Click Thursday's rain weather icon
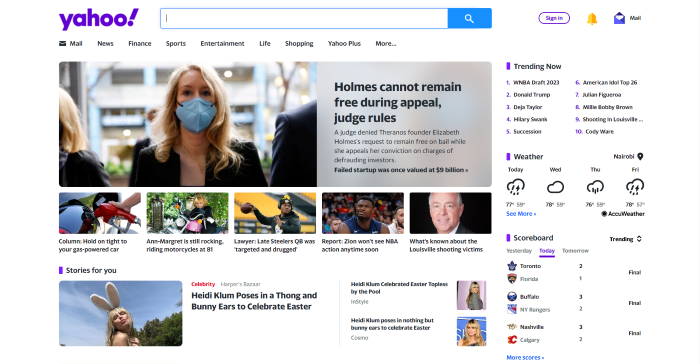The height and width of the screenshot is (364, 700). (595, 187)
